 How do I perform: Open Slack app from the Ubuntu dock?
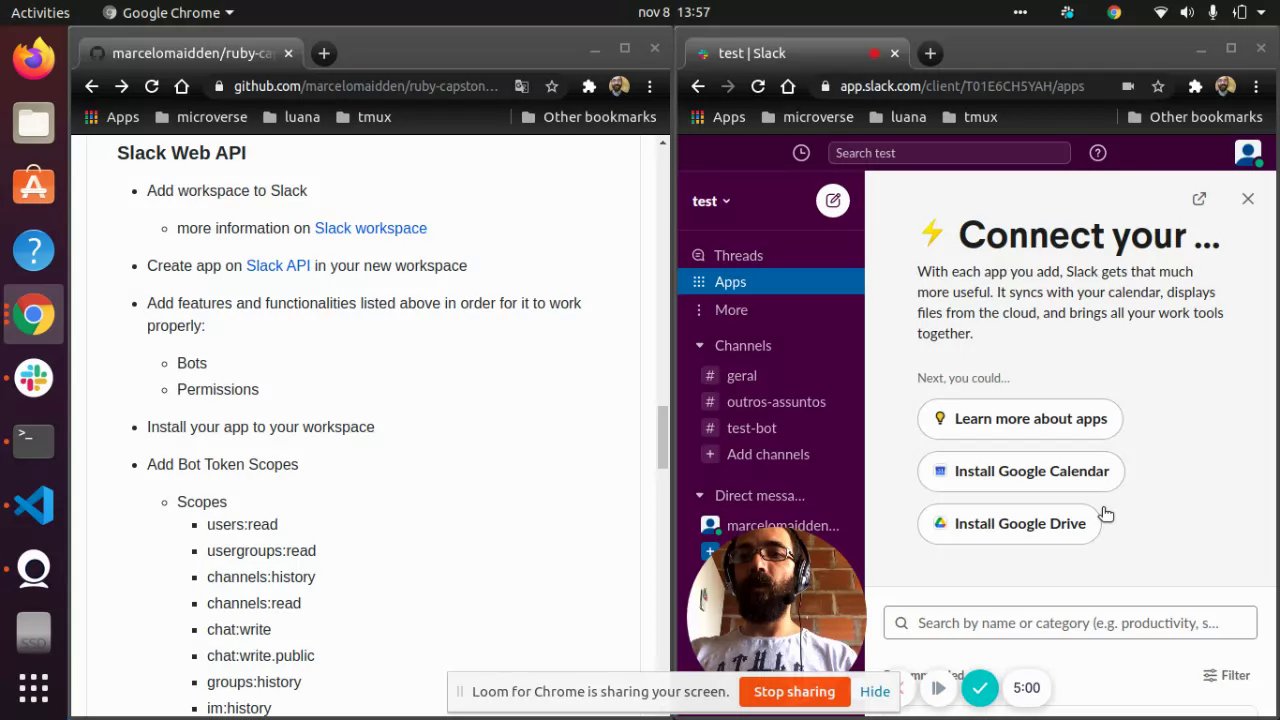coord(34,378)
